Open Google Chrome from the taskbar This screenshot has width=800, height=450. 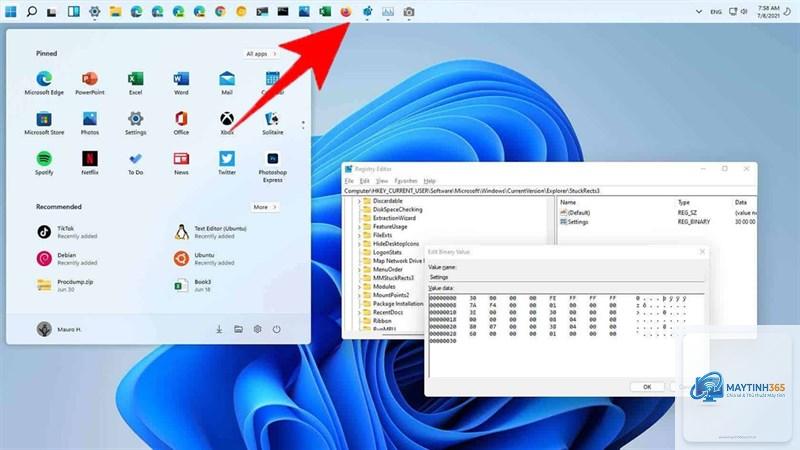220,11
